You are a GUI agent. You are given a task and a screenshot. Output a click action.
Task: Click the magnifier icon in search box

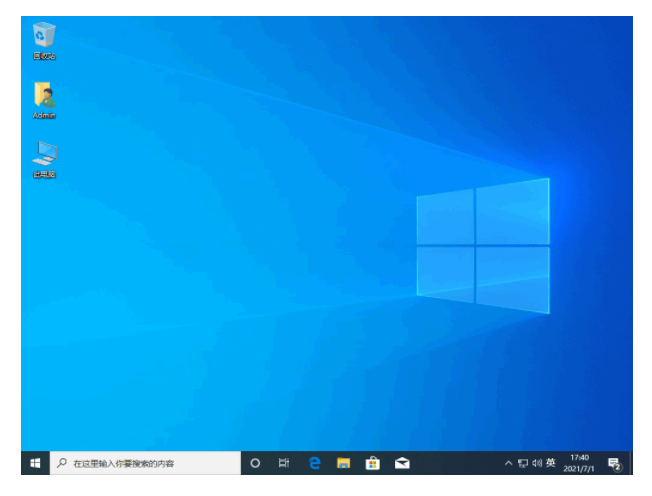pos(62,463)
